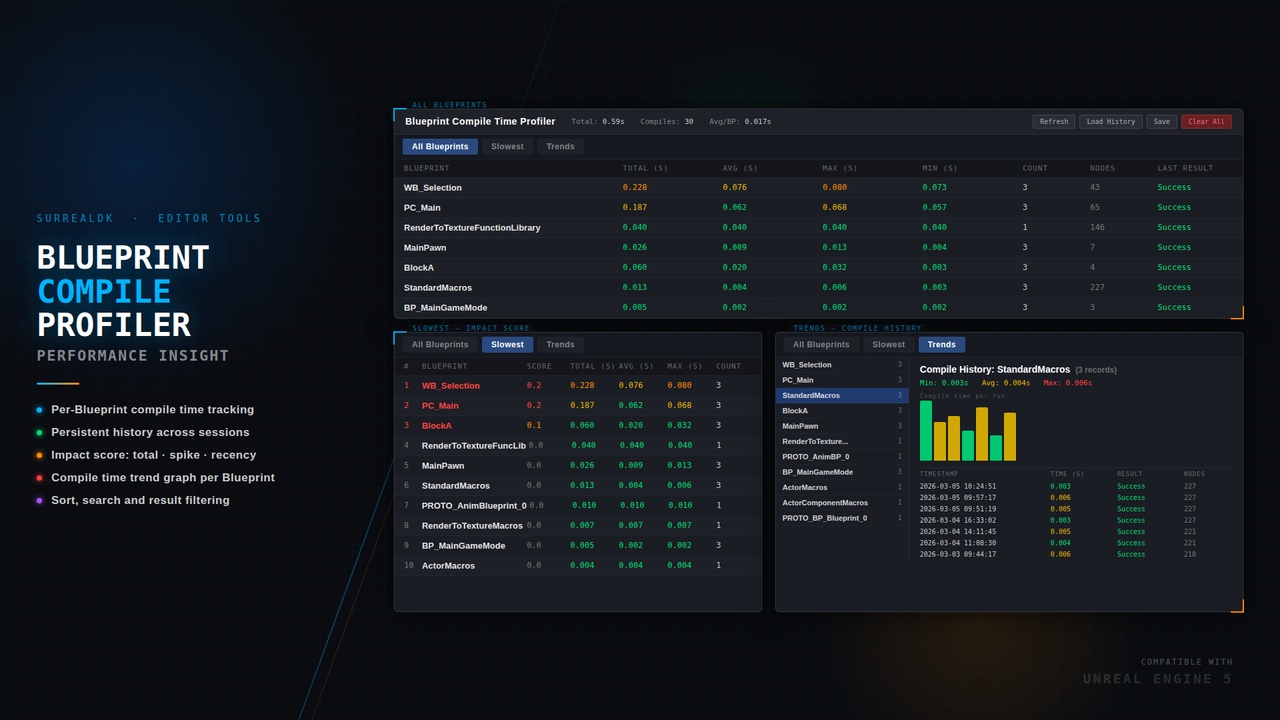This screenshot has width=1280, height=720.
Task: Open Load History
Action: [x=1111, y=122]
